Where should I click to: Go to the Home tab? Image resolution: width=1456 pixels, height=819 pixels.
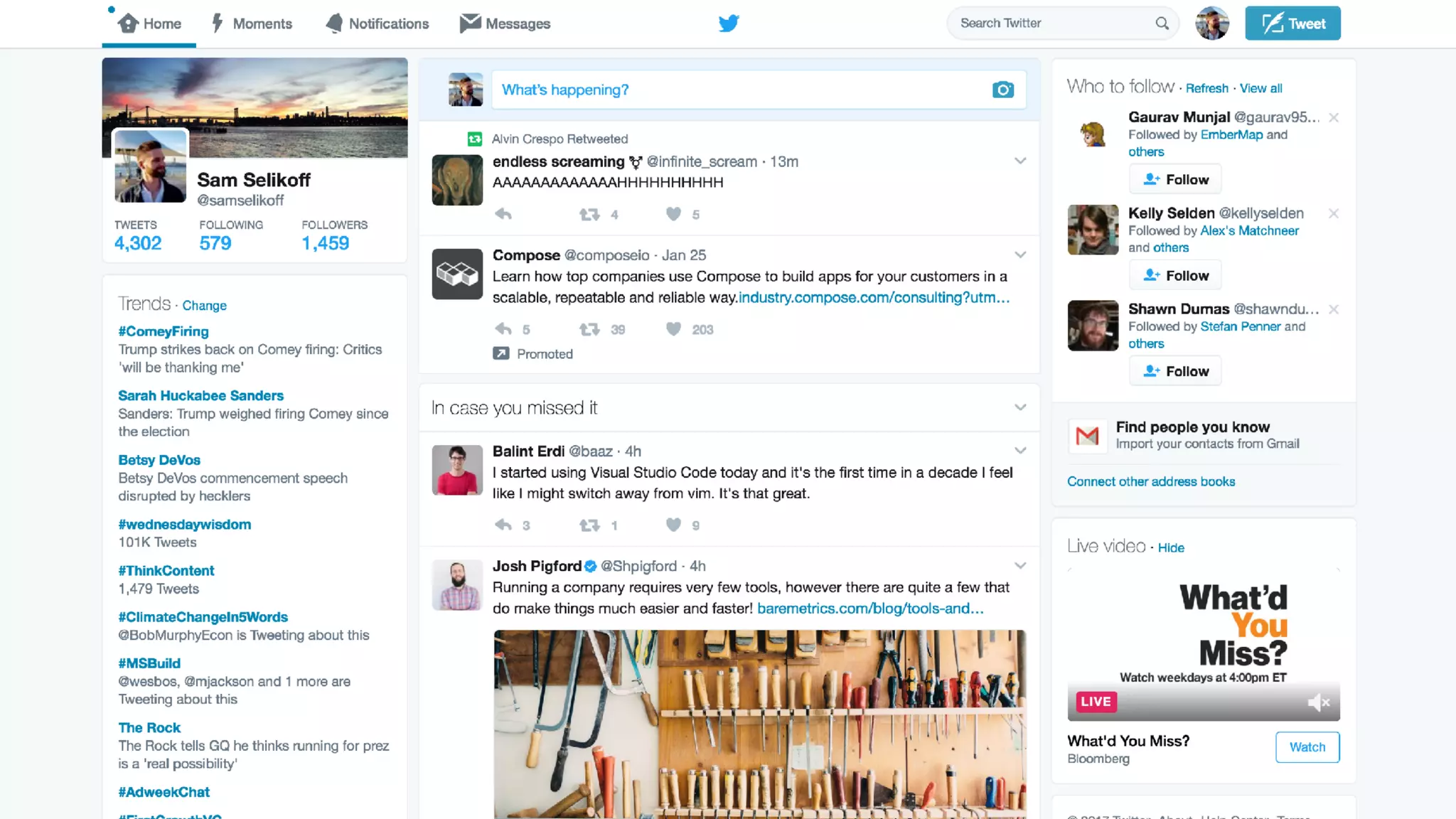click(149, 23)
